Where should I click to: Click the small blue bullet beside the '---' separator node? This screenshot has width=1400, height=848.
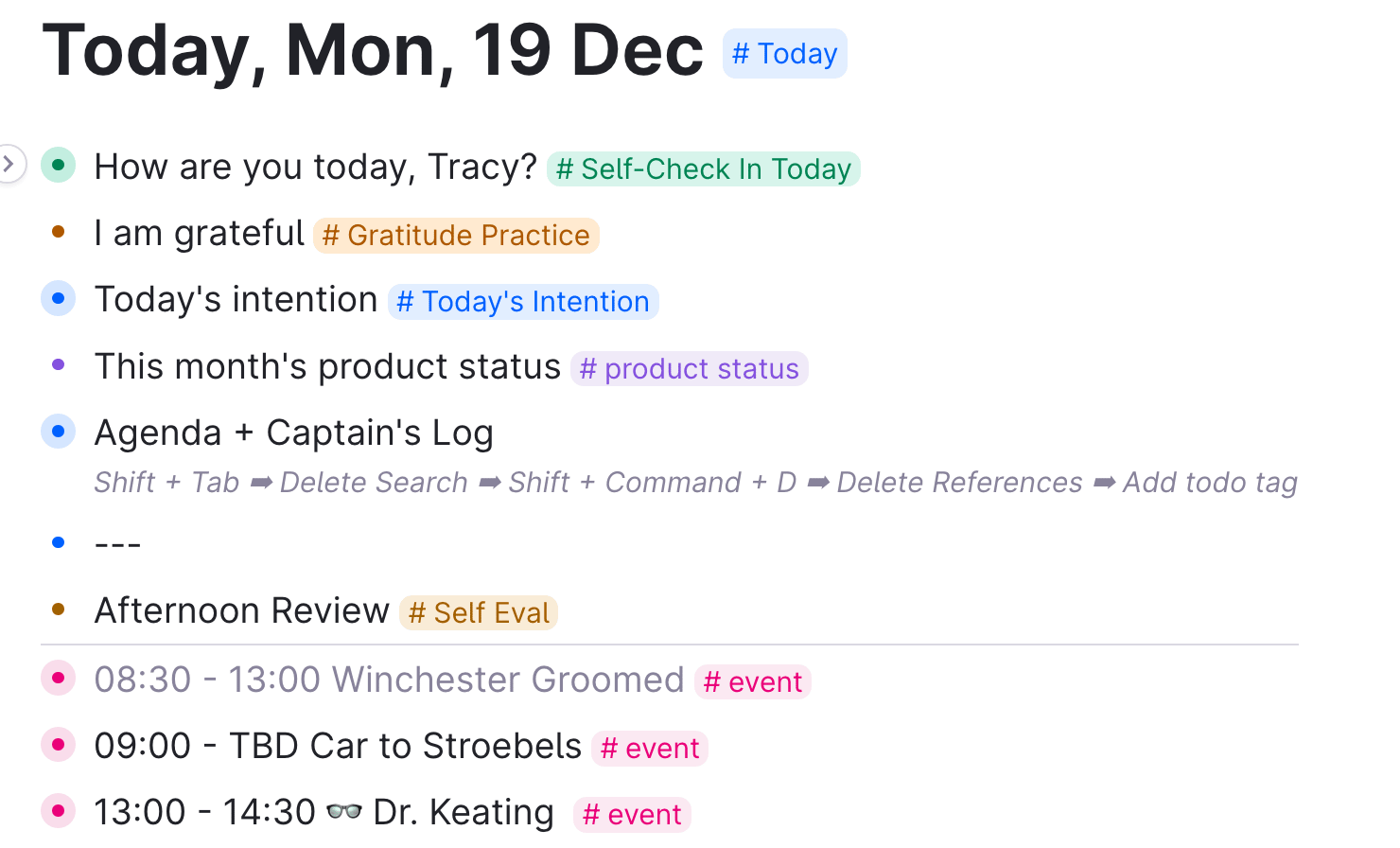59,542
